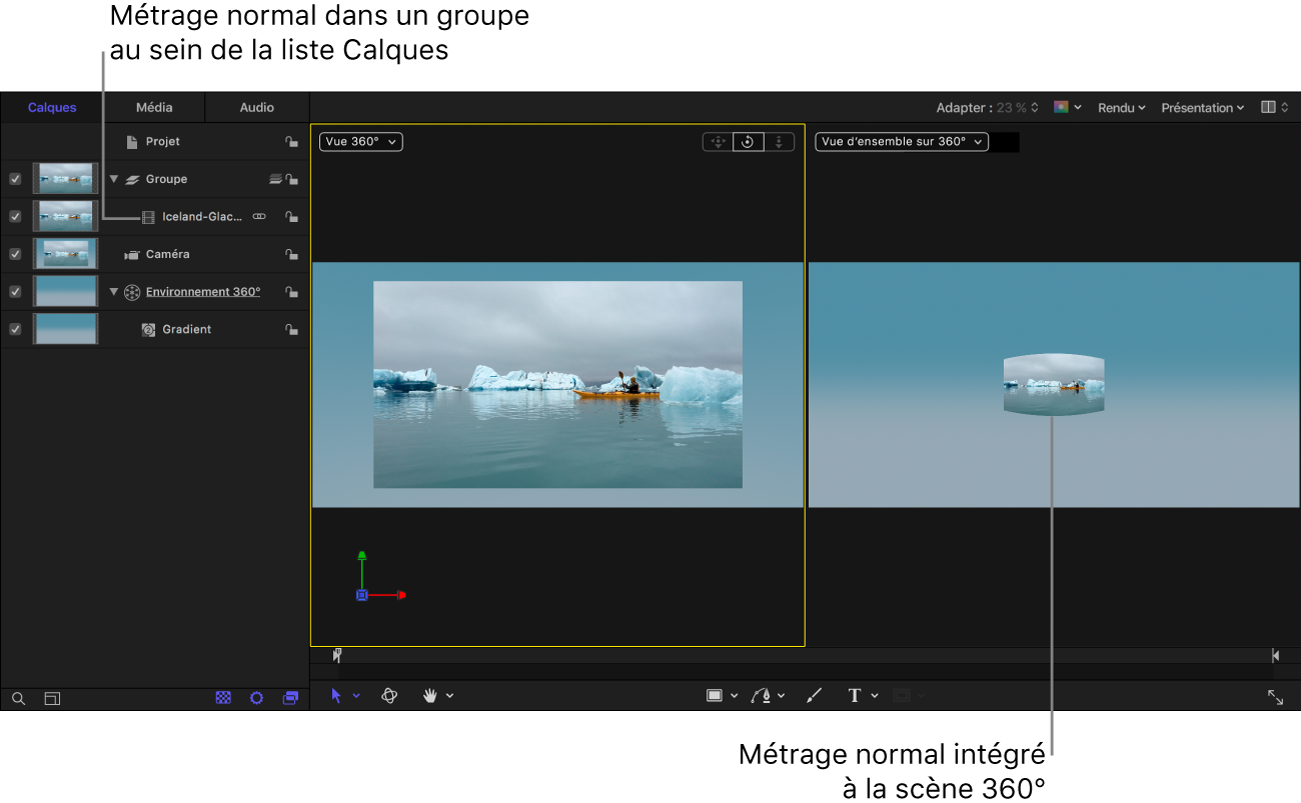1301x803 pixels.
Task: Switch to the Audio tab
Action: pyautogui.click(x=256, y=107)
